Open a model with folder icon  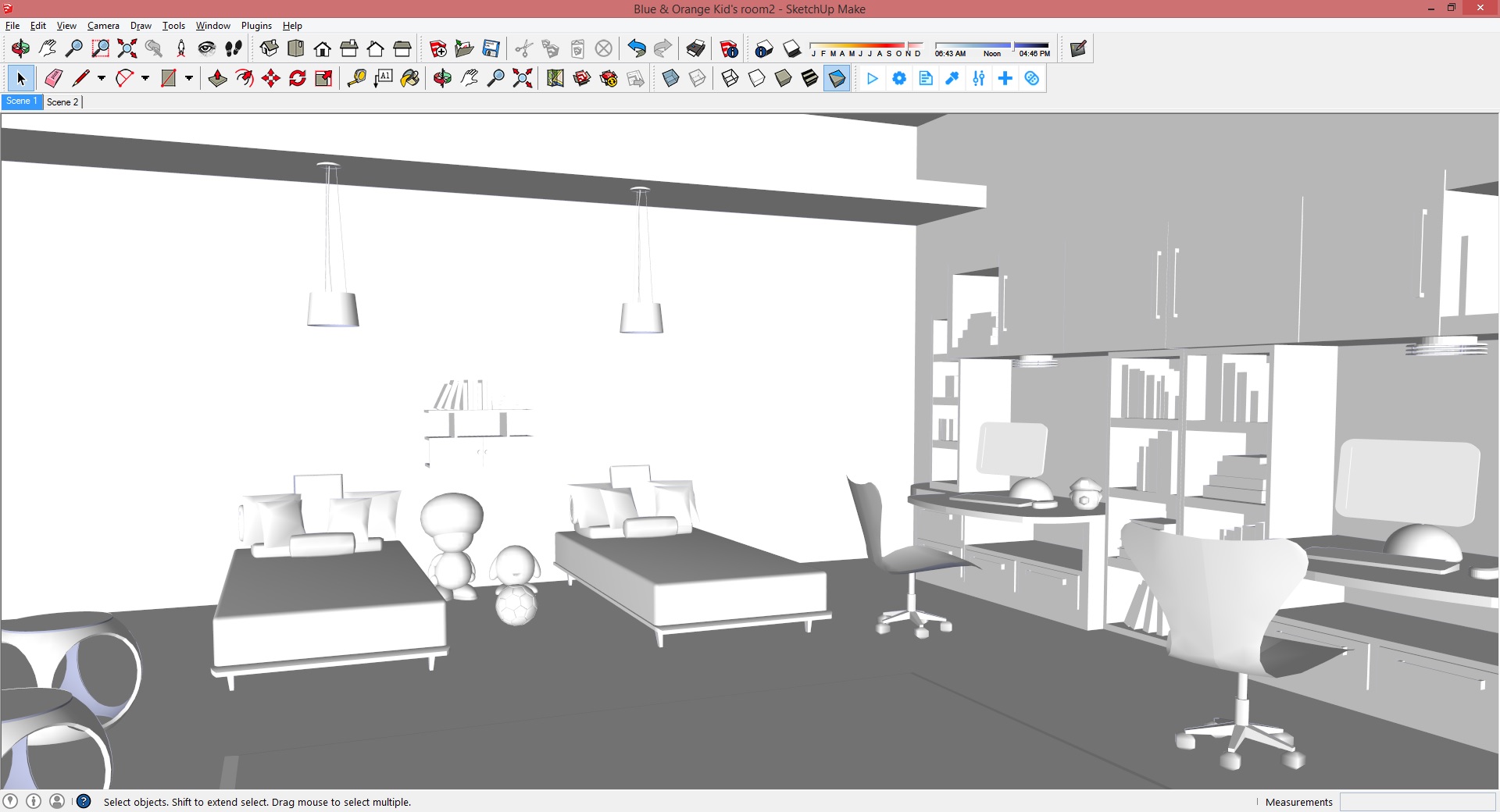[465, 49]
